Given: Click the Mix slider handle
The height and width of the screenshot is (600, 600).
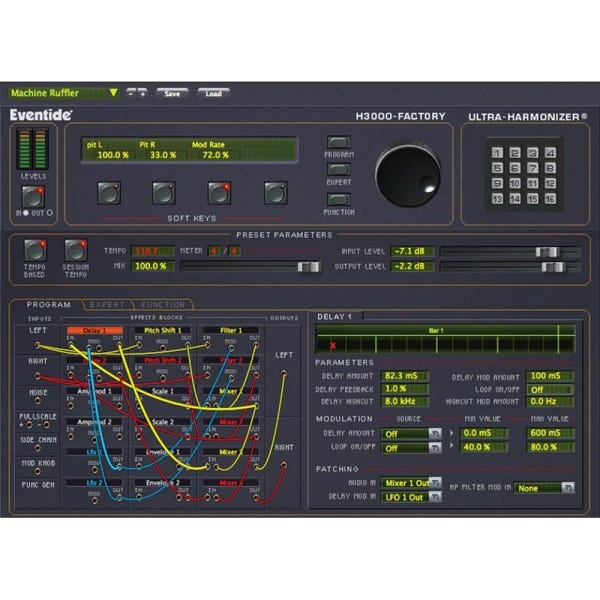Looking at the screenshot, I should (309, 267).
